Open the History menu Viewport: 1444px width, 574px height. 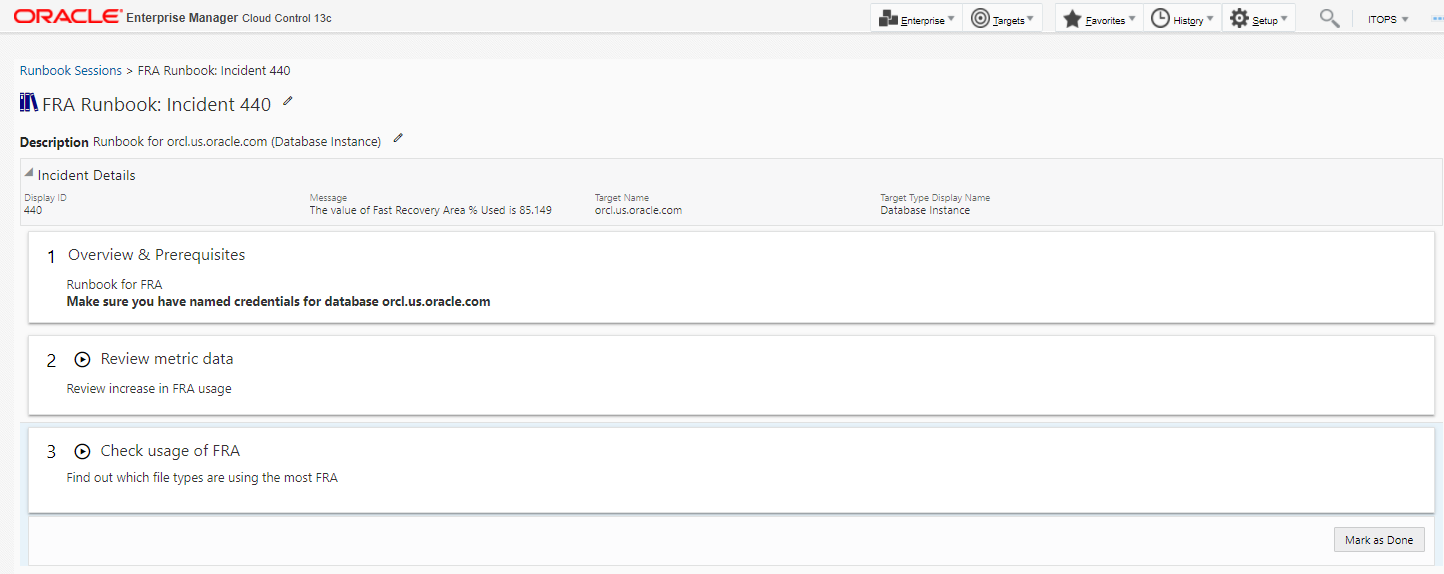(1182, 18)
